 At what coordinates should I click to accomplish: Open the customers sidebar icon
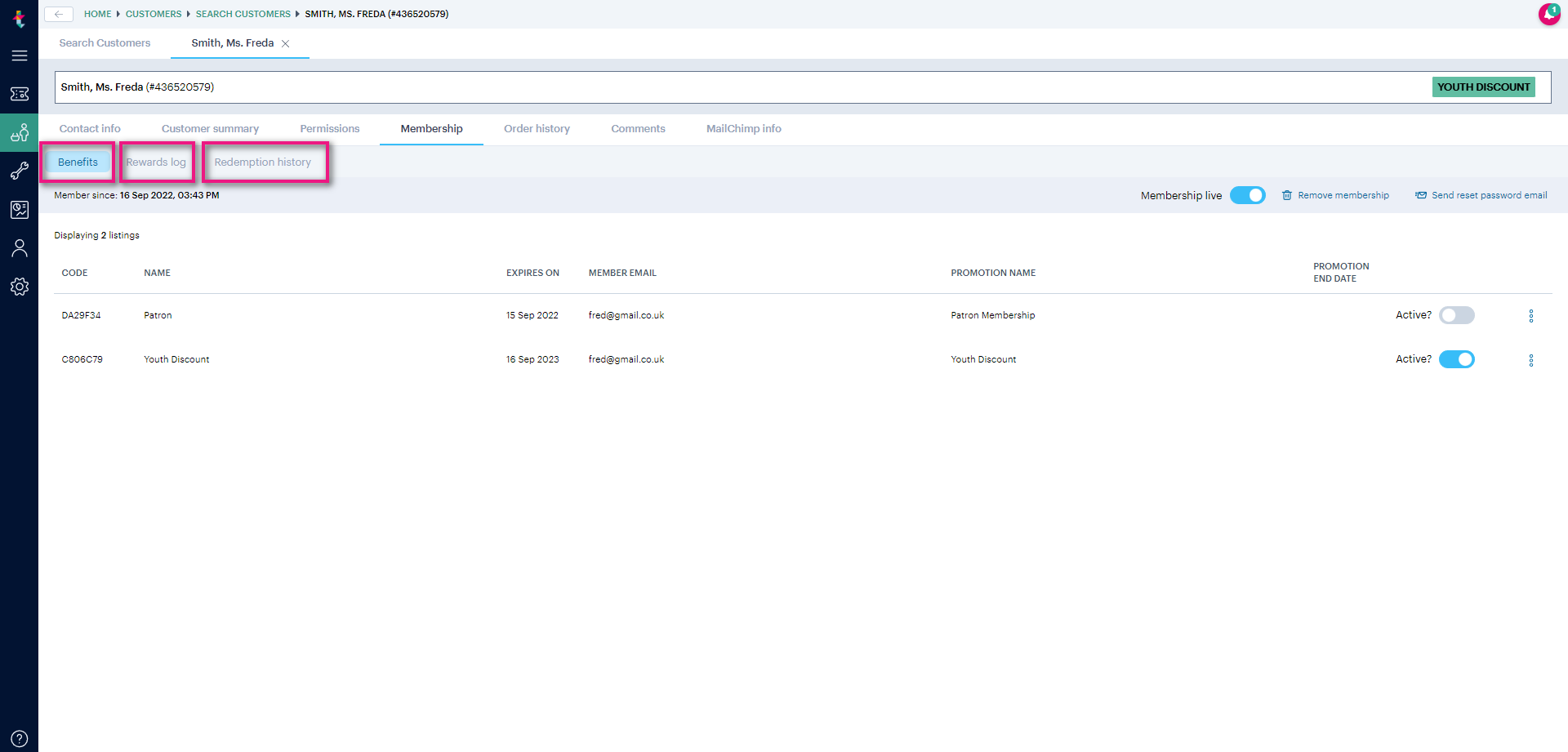pyautogui.click(x=19, y=132)
